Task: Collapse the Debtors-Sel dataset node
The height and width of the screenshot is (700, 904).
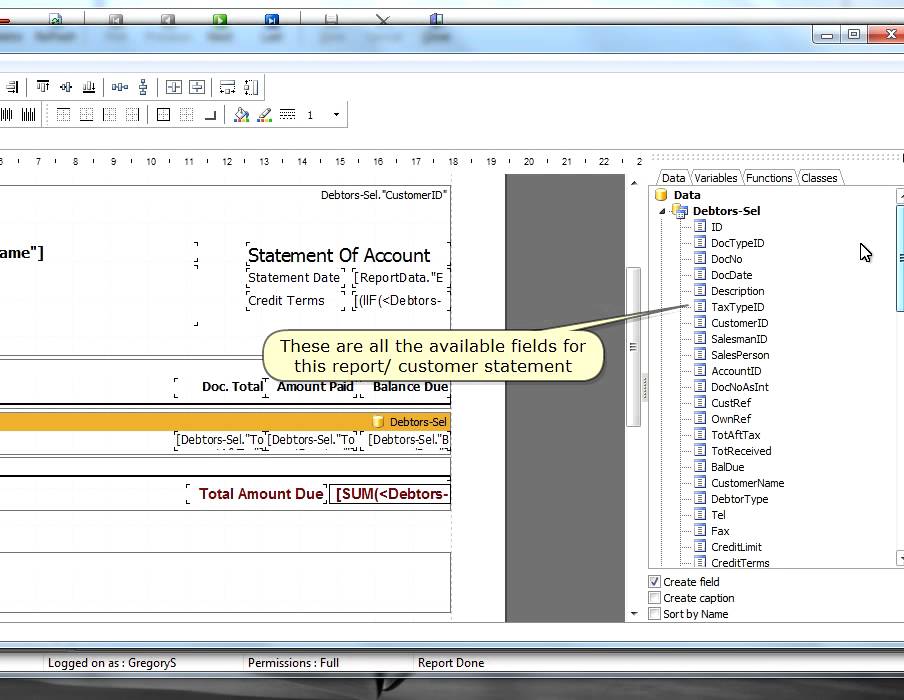Action: tap(662, 212)
